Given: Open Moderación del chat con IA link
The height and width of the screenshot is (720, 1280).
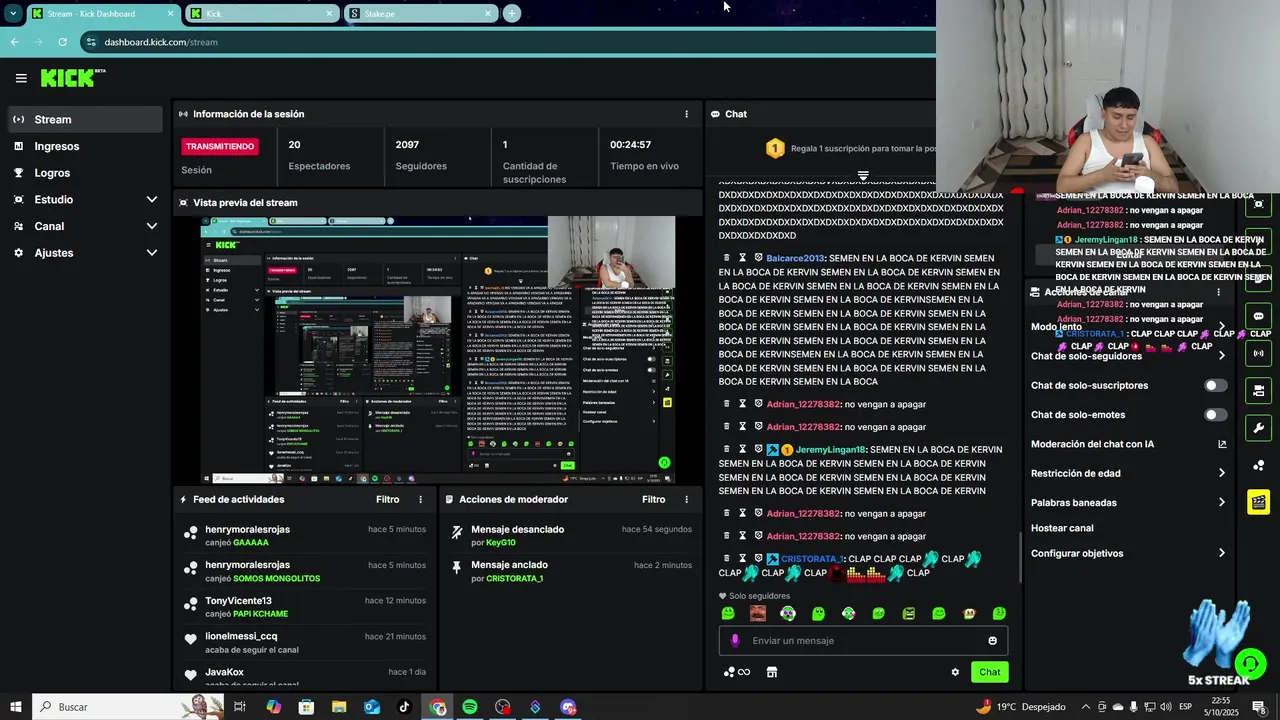Looking at the screenshot, I should click(x=1221, y=444).
